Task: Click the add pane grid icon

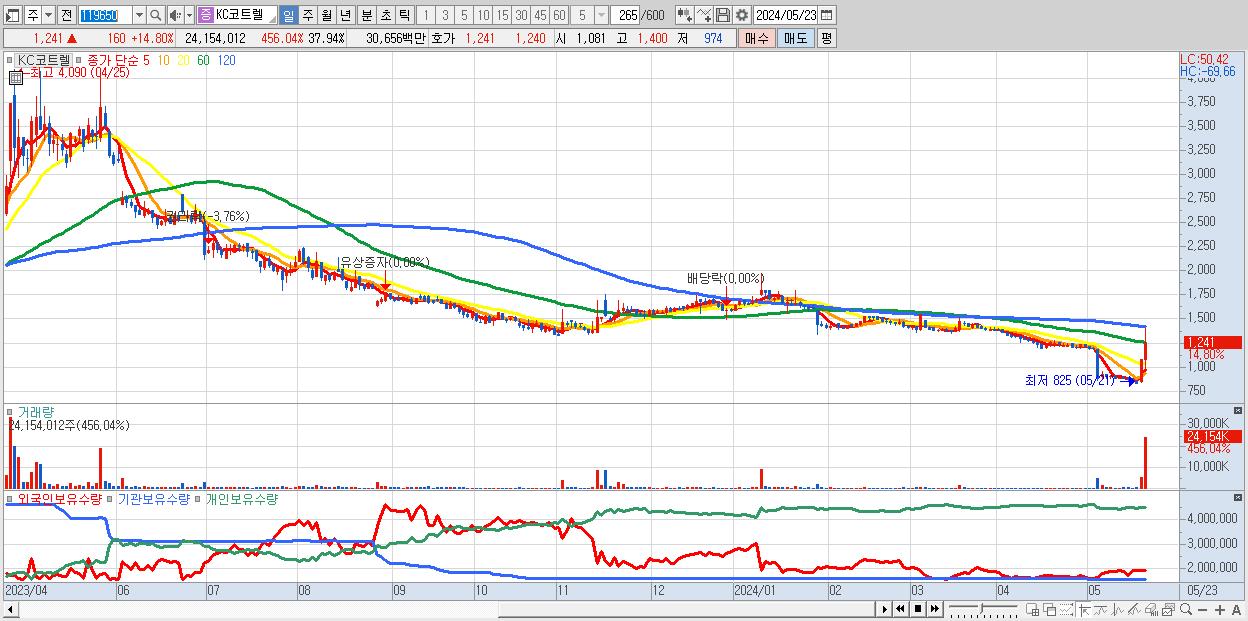Action: (x=1033, y=609)
